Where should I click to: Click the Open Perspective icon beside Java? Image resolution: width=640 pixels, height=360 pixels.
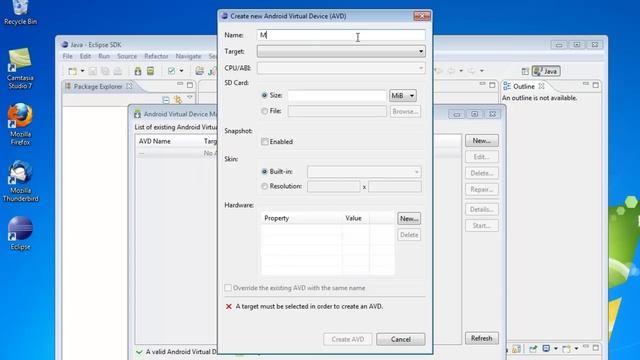(525, 71)
